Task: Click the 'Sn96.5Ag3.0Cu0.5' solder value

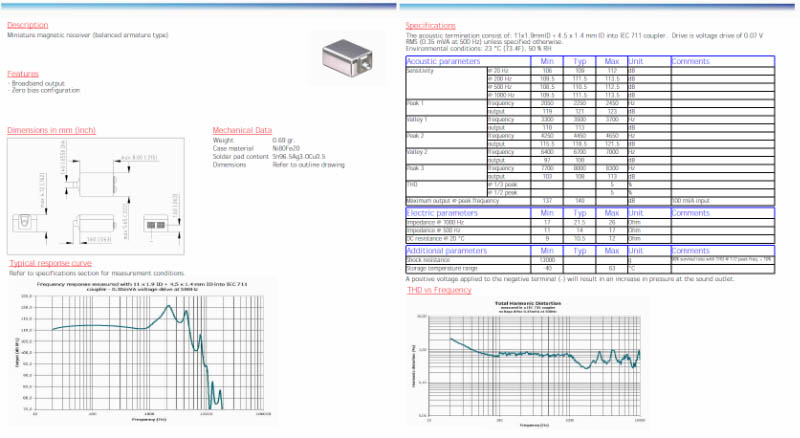Action: click(298, 157)
